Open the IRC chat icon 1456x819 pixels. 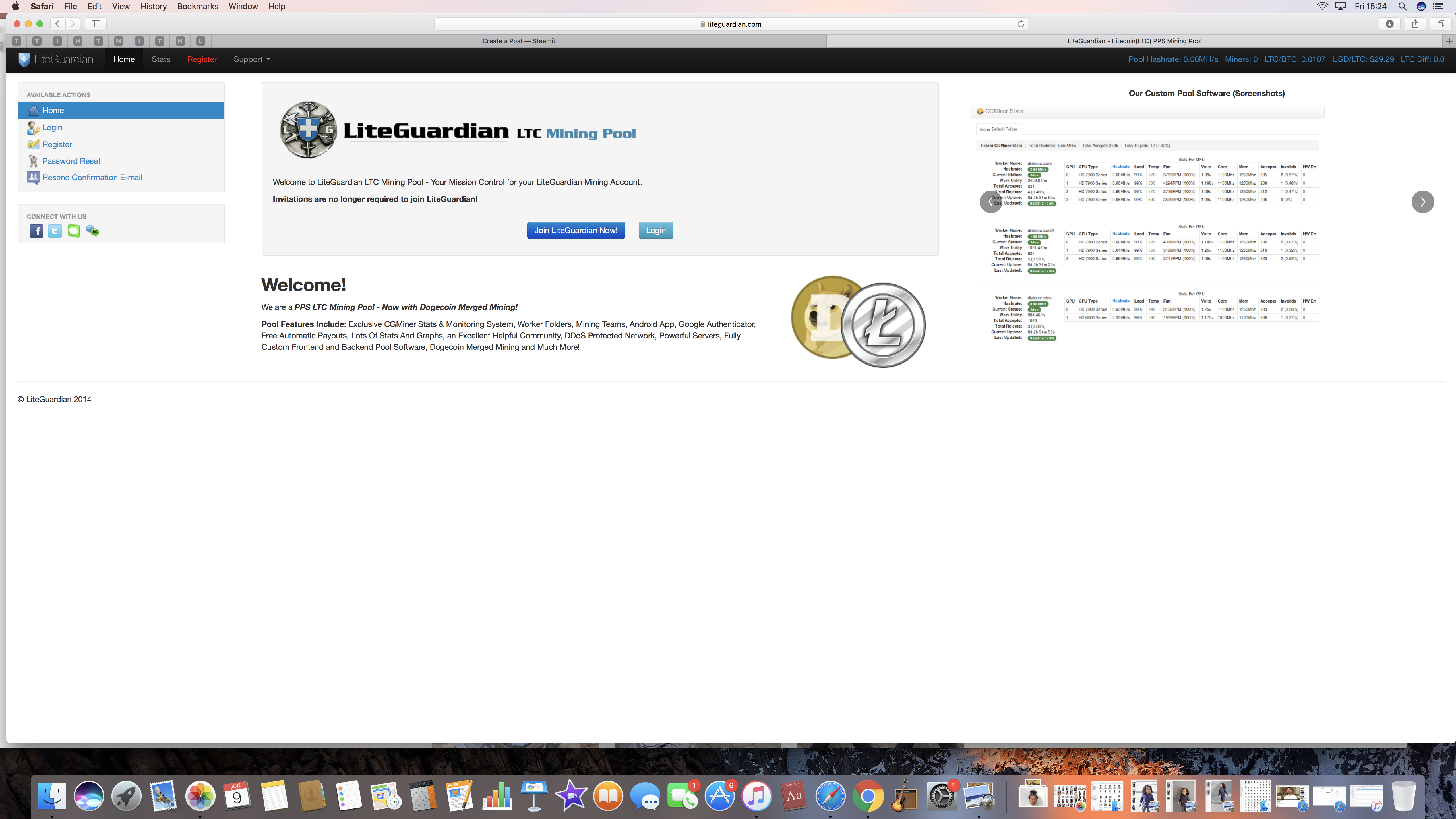point(92,231)
